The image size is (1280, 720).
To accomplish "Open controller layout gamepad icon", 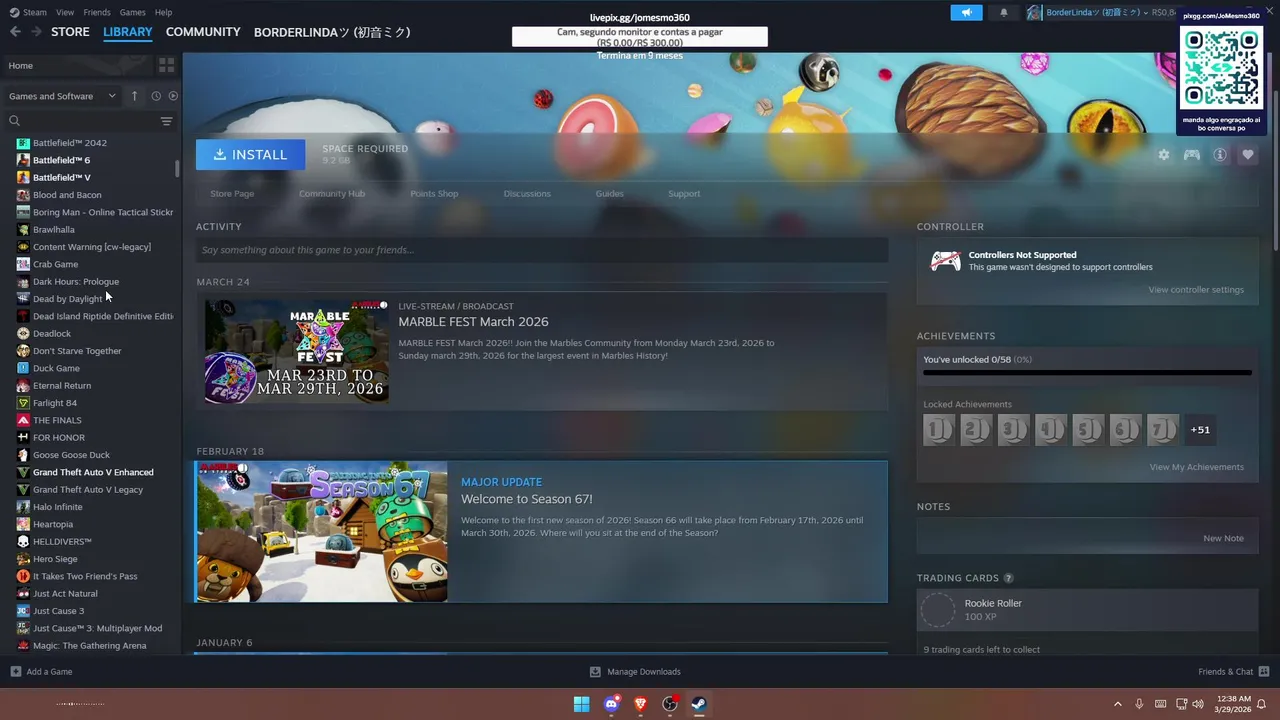I will (1192, 155).
